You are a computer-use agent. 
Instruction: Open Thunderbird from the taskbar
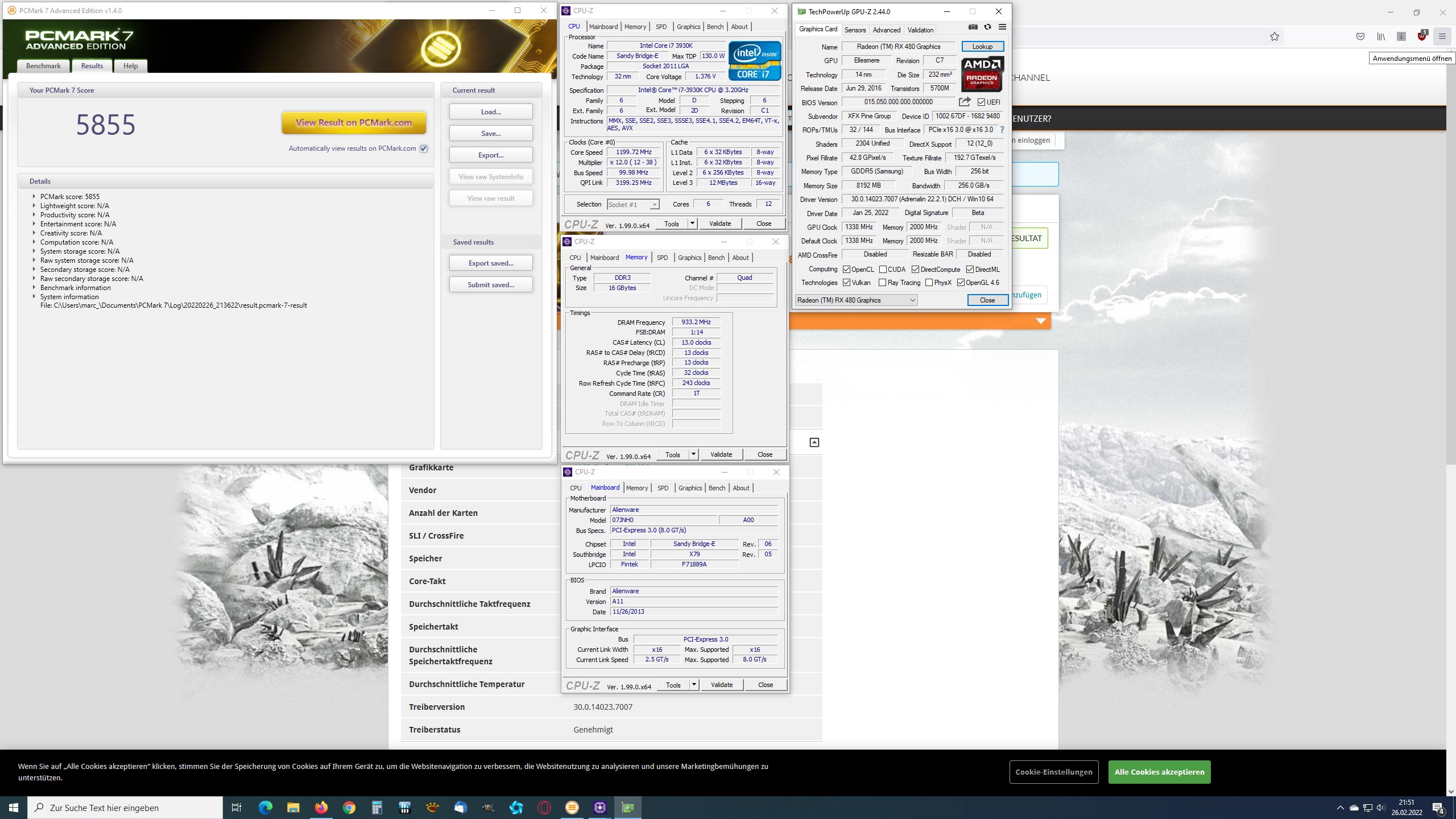pyautogui.click(x=460, y=808)
